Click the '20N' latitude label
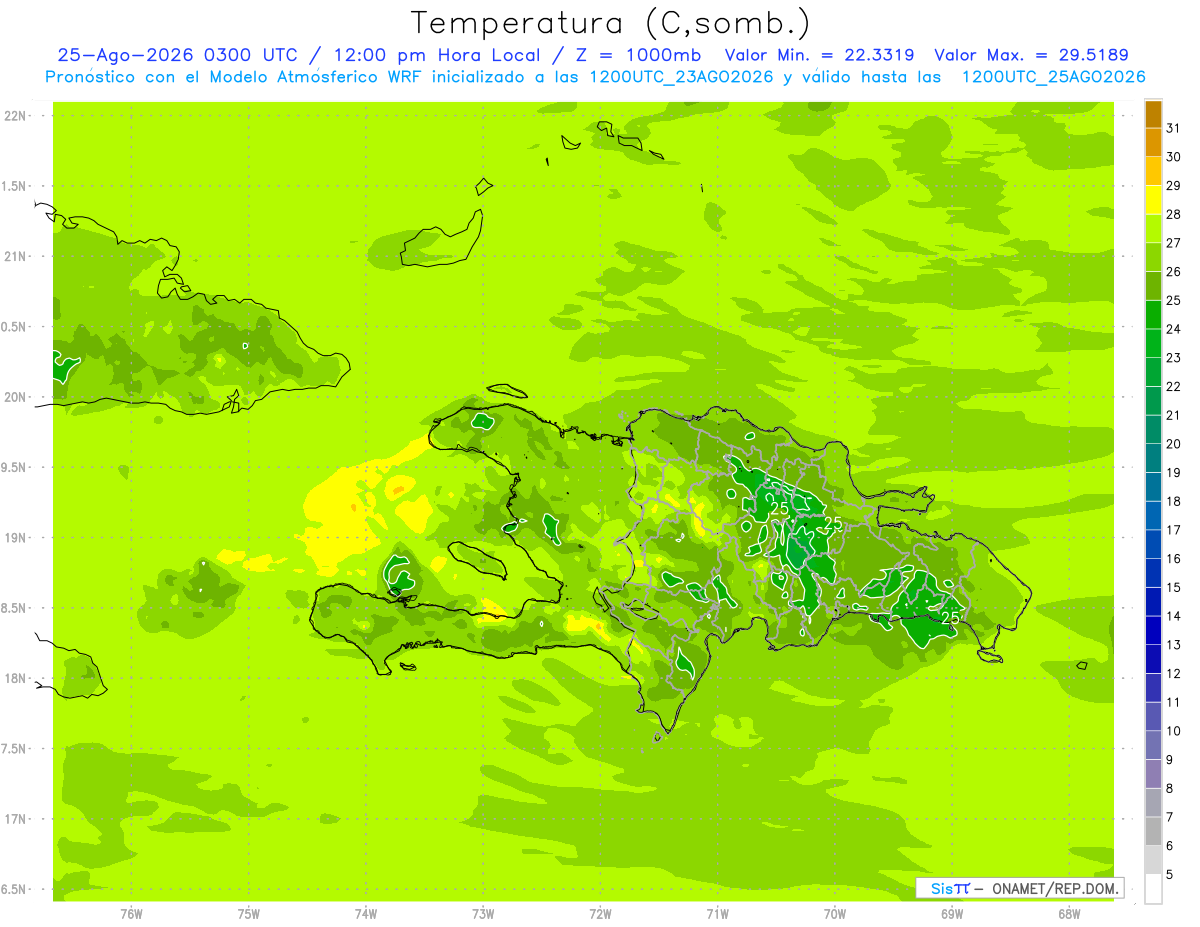This screenshot has width=1200, height=927. tap(17, 398)
